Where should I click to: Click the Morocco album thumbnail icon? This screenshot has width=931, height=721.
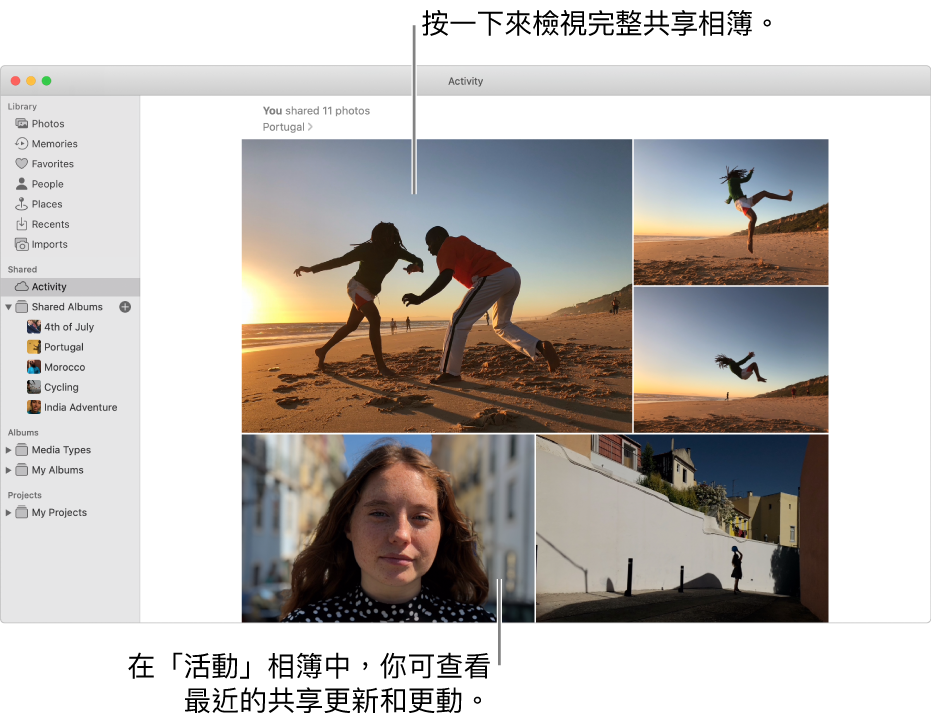34,367
